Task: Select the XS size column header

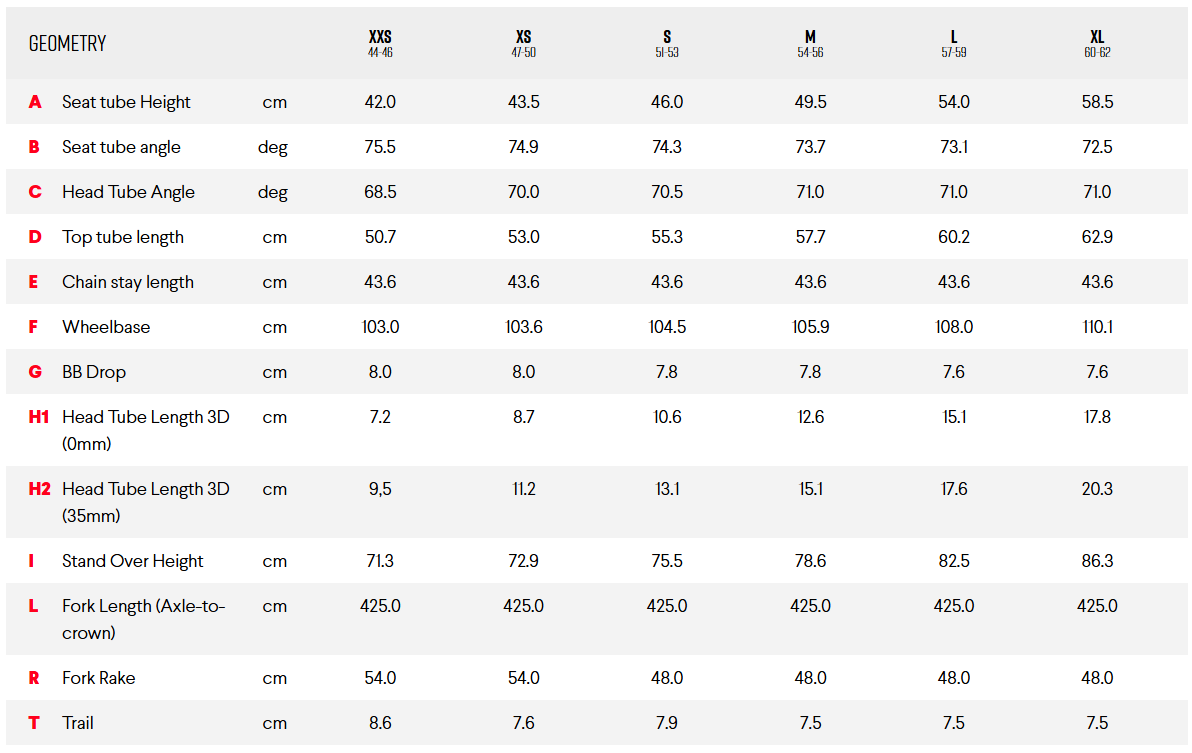Action: tap(523, 43)
